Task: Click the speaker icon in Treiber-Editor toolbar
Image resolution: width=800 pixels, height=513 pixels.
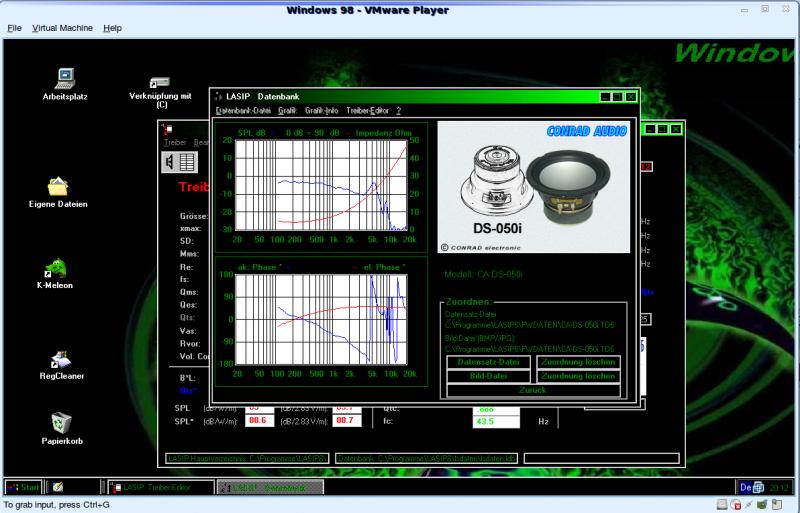Action: click(x=170, y=161)
